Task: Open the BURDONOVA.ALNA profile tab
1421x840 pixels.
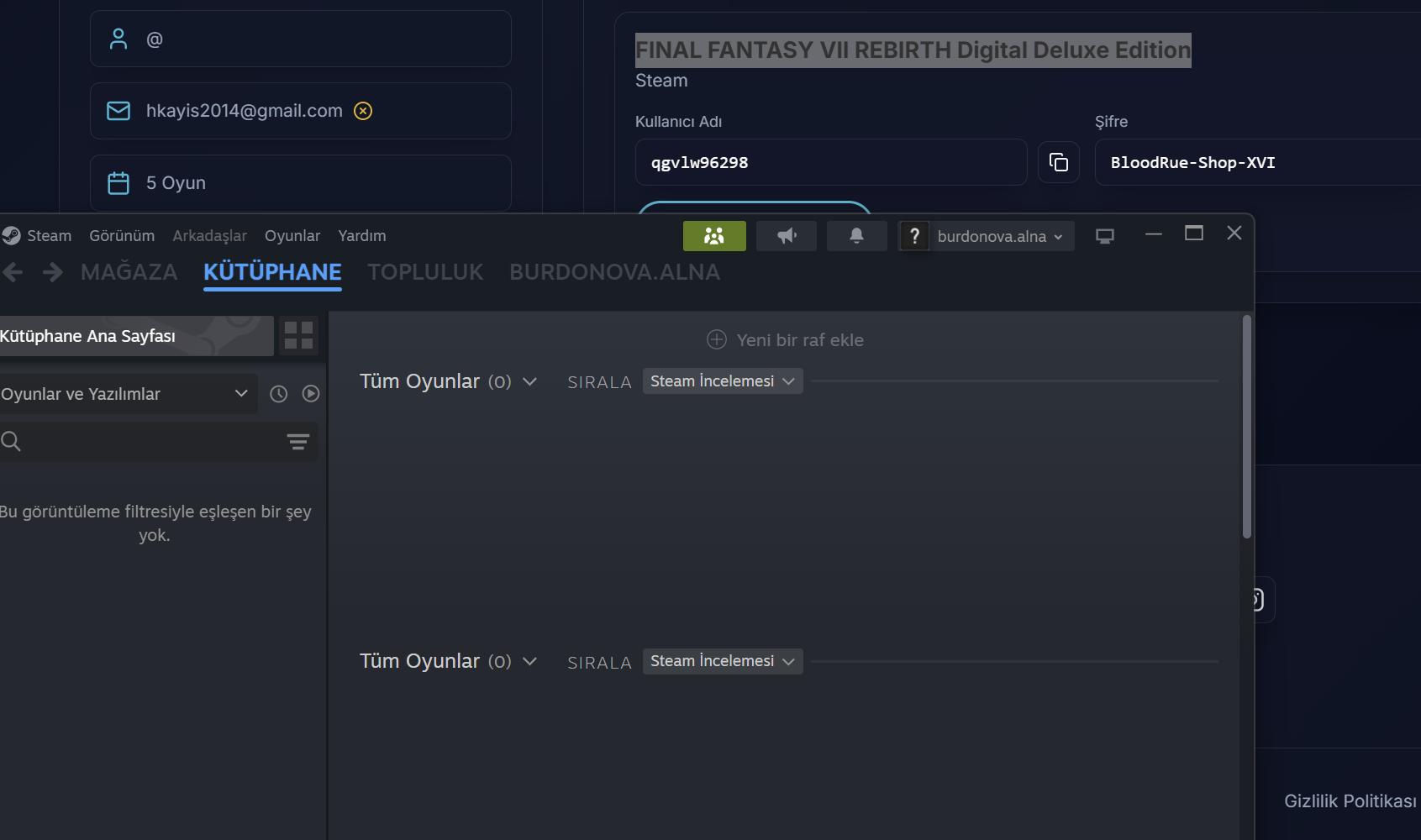Action: [614, 272]
